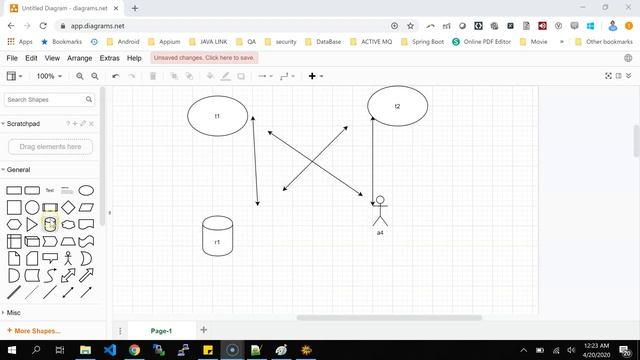The width and height of the screenshot is (640, 360).
Task: Select the Cylinder shape in palette
Action: tap(50, 224)
